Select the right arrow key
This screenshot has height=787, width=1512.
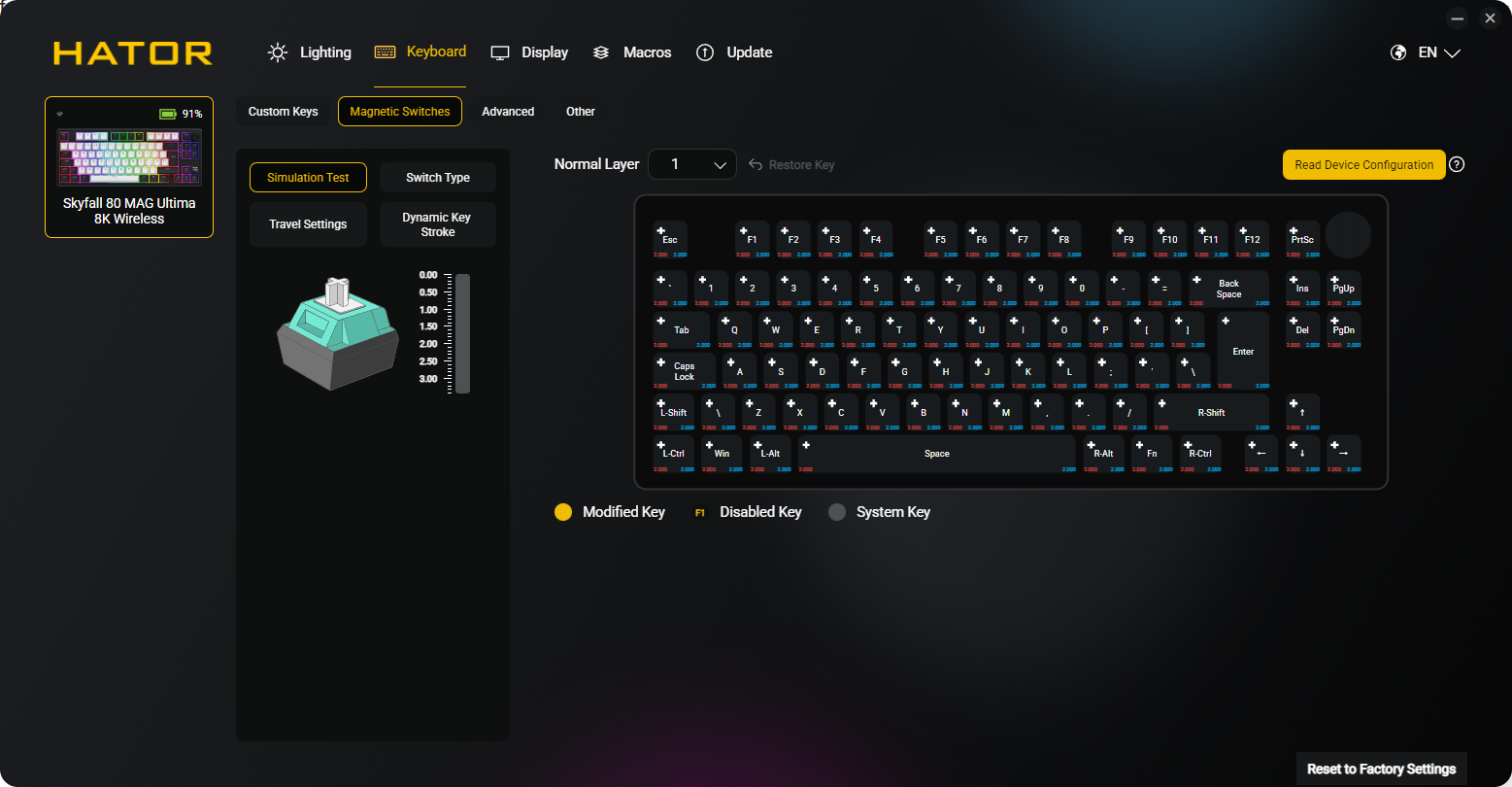tap(1344, 454)
